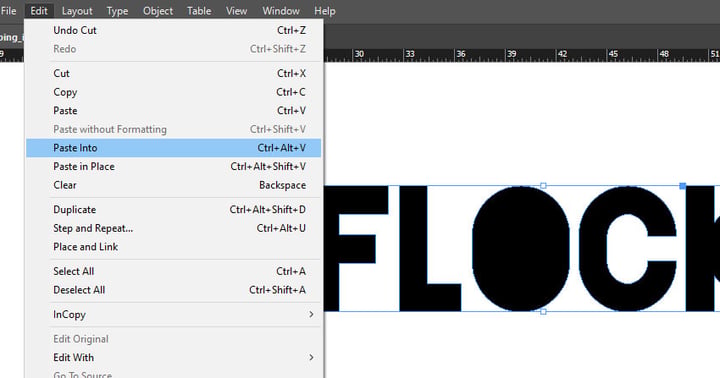Choose Undo Cut from Edit menu
Image resolution: width=720 pixels, height=378 pixels.
174,30
